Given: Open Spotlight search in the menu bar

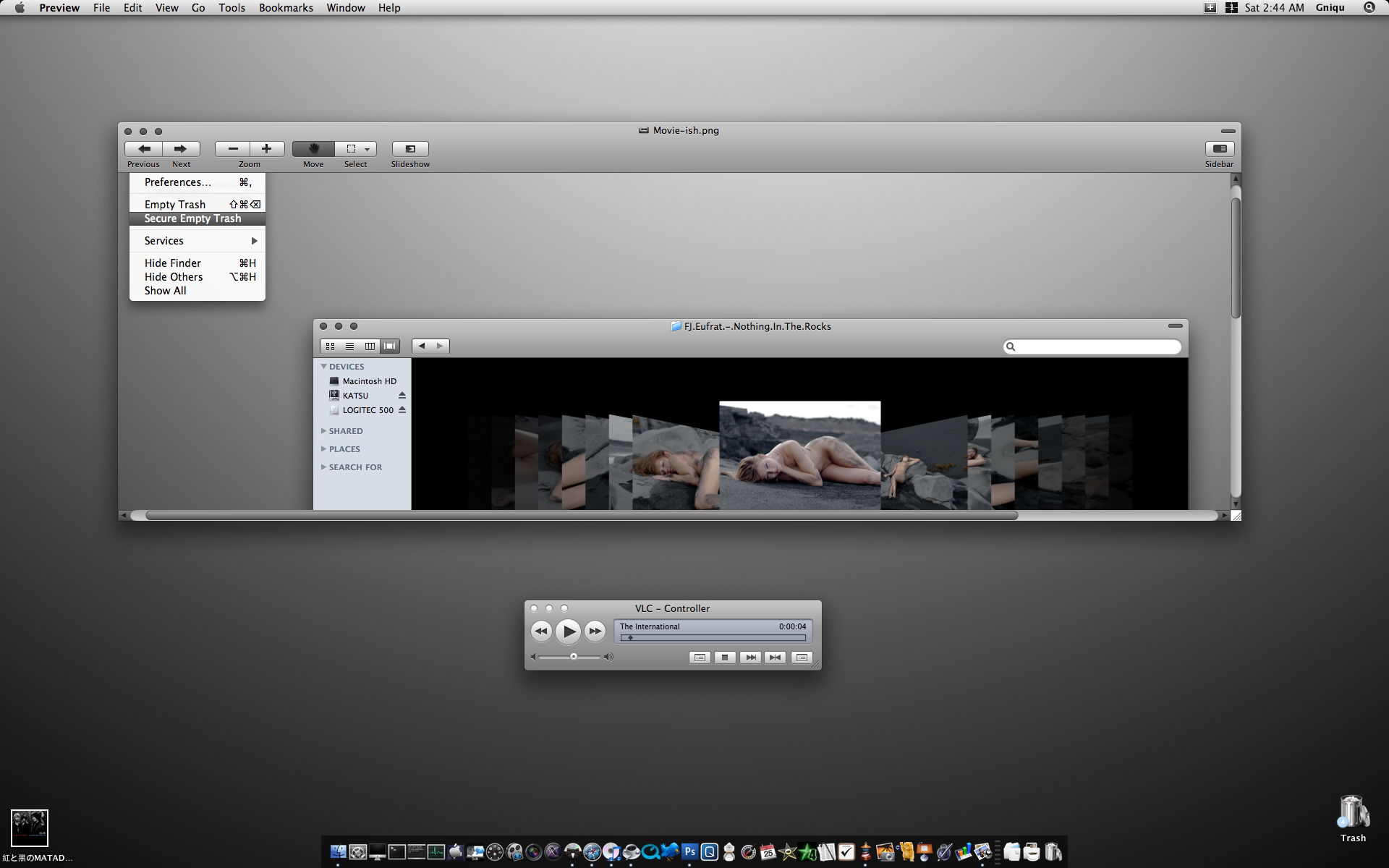Looking at the screenshot, I should 1369,8.
